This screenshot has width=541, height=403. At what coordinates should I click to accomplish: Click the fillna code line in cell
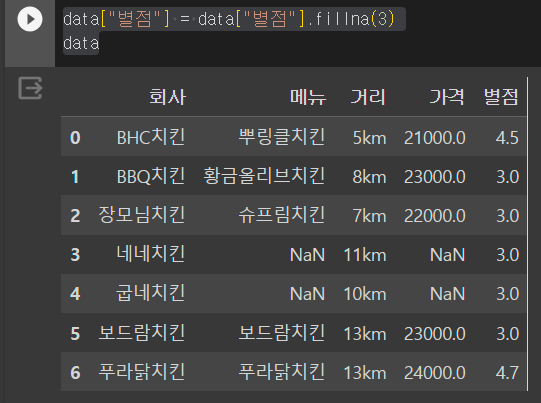228,19
